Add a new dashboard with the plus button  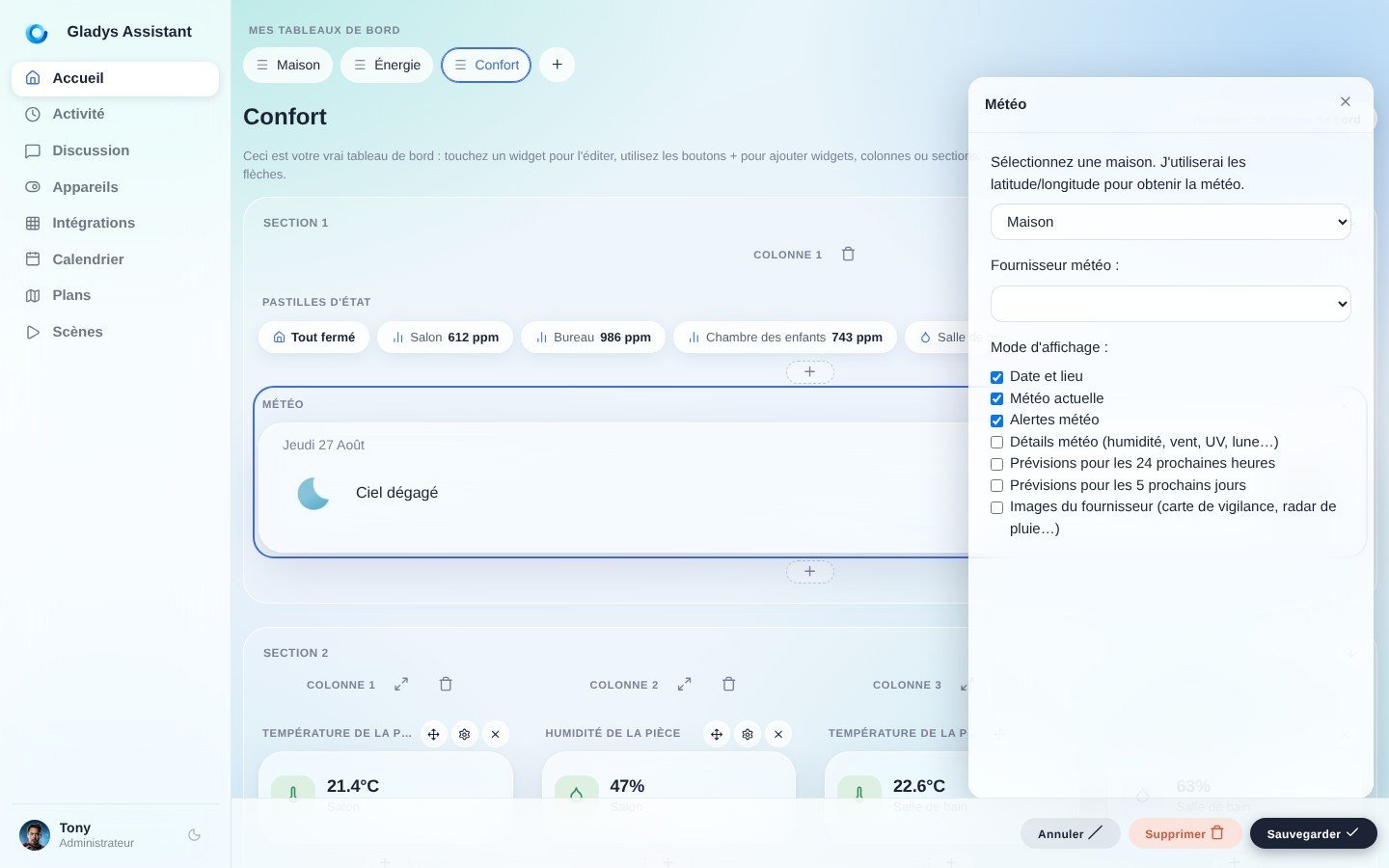tap(557, 65)
